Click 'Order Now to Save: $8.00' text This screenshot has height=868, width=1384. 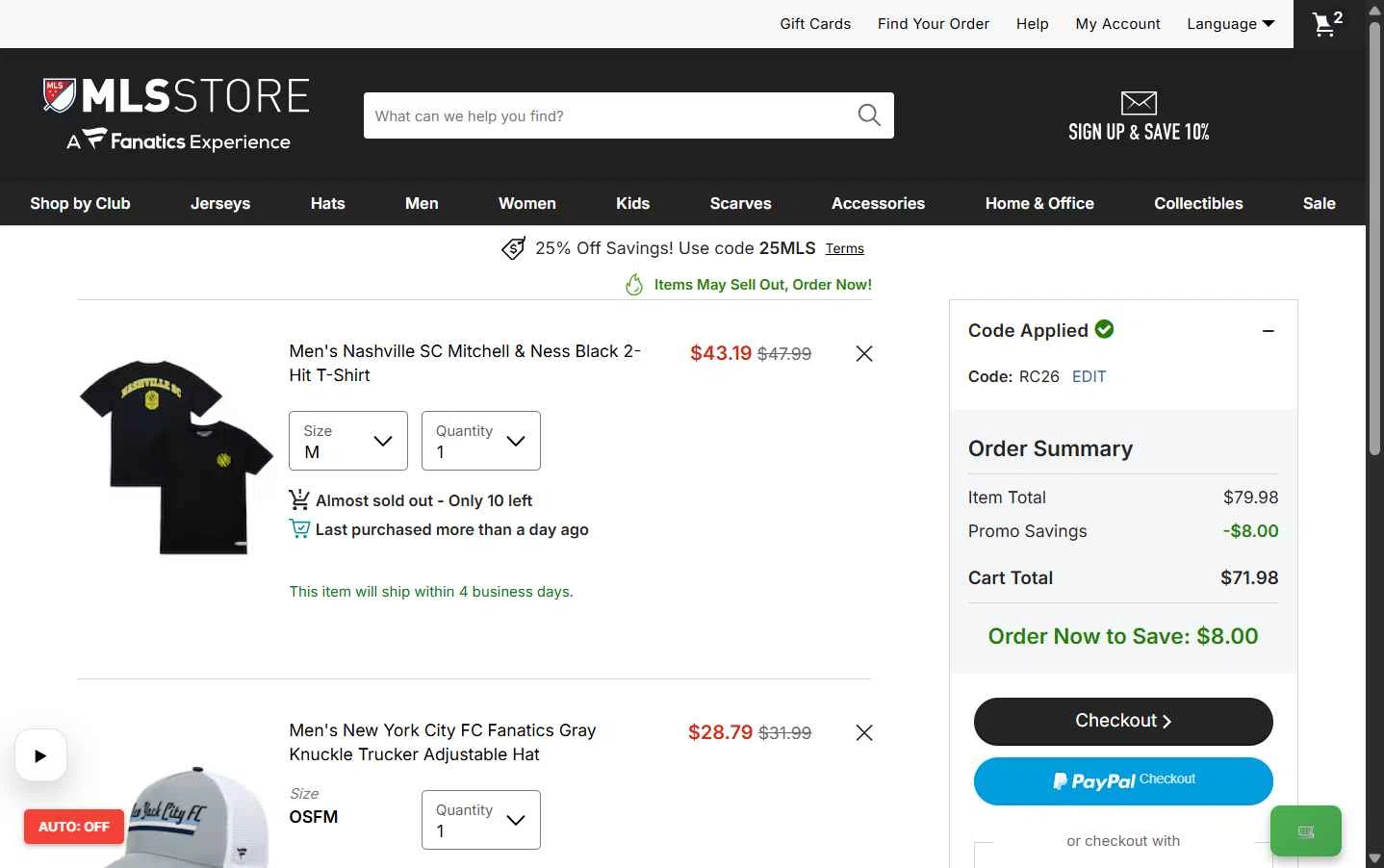point(1123,636)
